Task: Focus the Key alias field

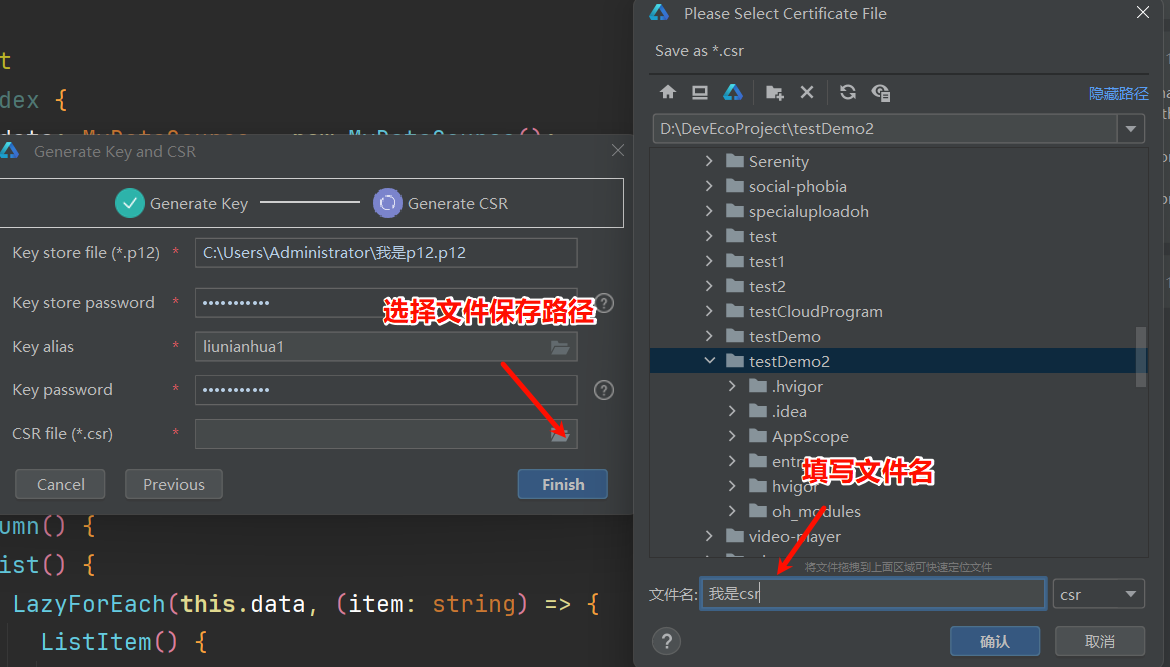Action: [386, 347]
